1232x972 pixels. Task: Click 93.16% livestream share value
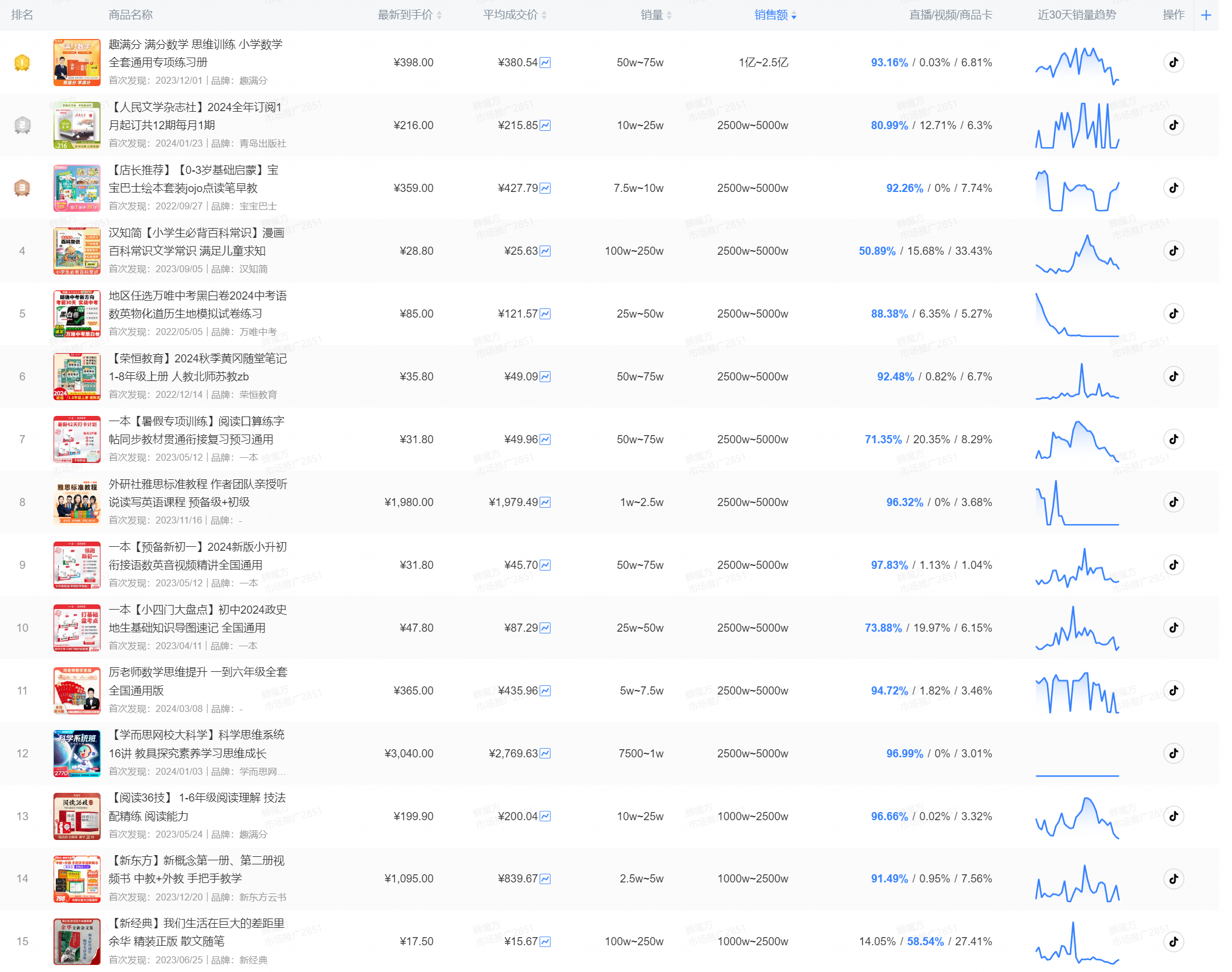click(x=889, y=63)
